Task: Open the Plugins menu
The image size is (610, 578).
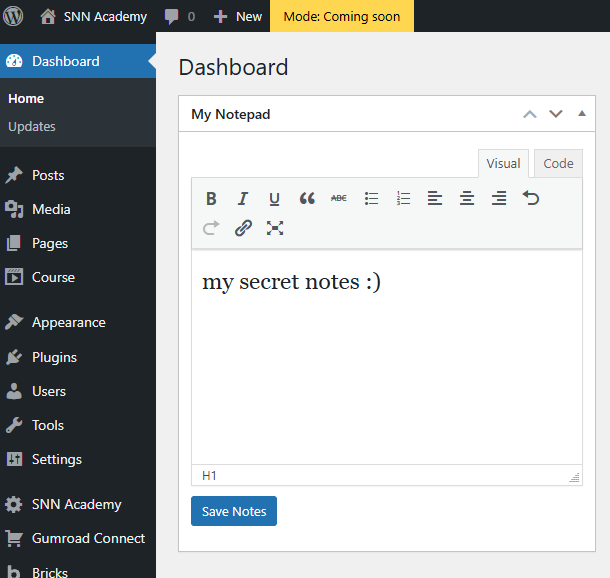Action: [x=54, y=357]
